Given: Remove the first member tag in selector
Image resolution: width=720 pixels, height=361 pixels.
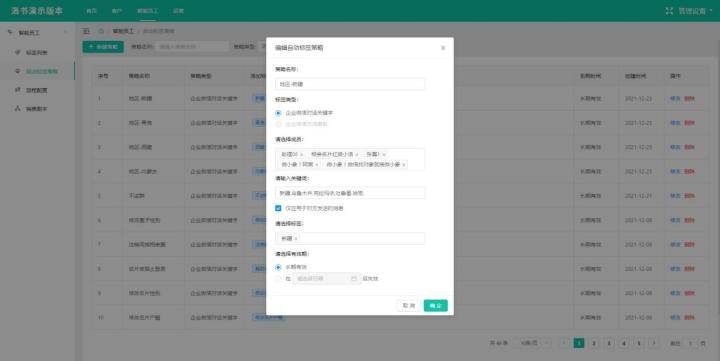Looking at the screenshot, I should 301,155.
